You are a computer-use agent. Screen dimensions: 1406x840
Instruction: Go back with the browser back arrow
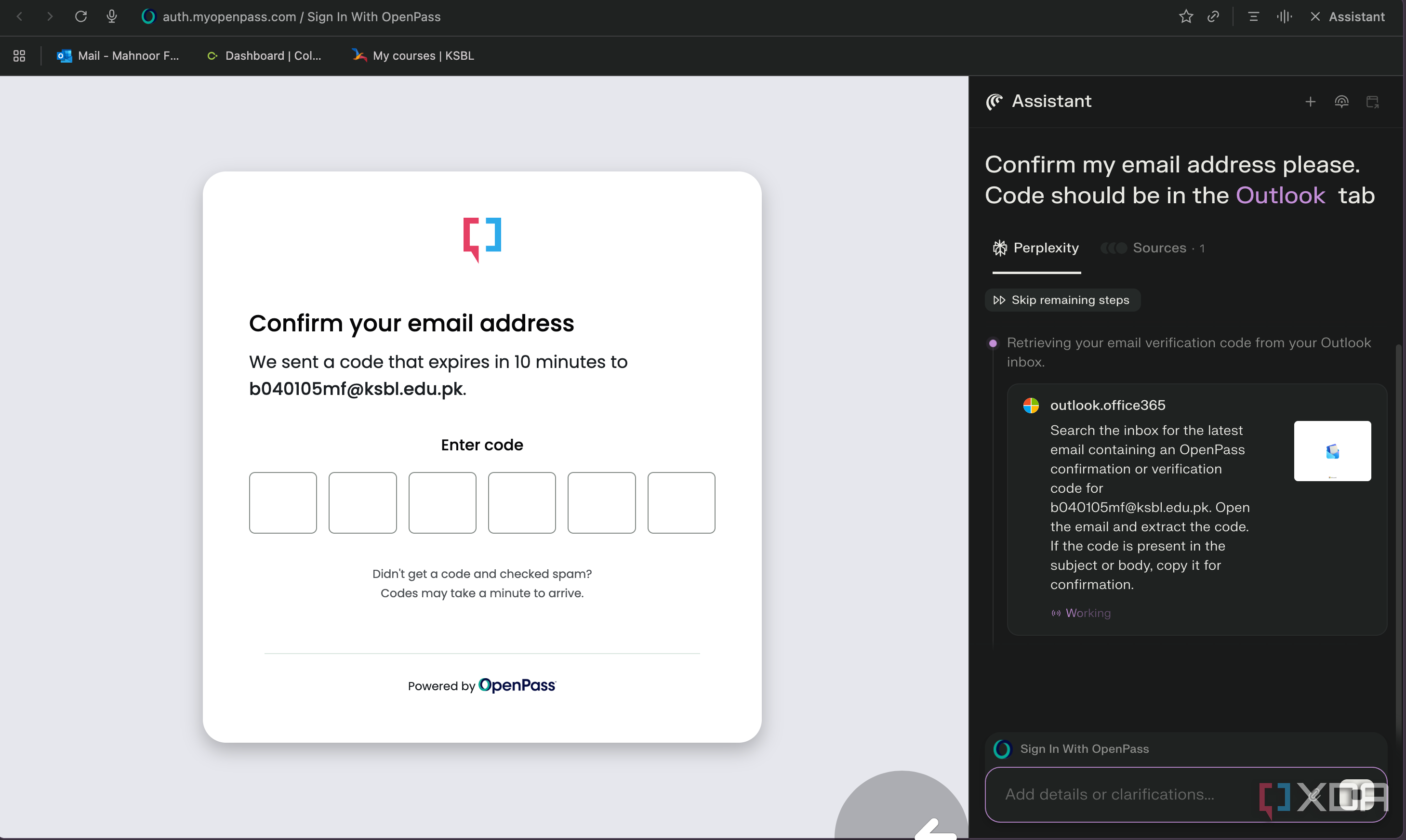(x=19, y=16)
